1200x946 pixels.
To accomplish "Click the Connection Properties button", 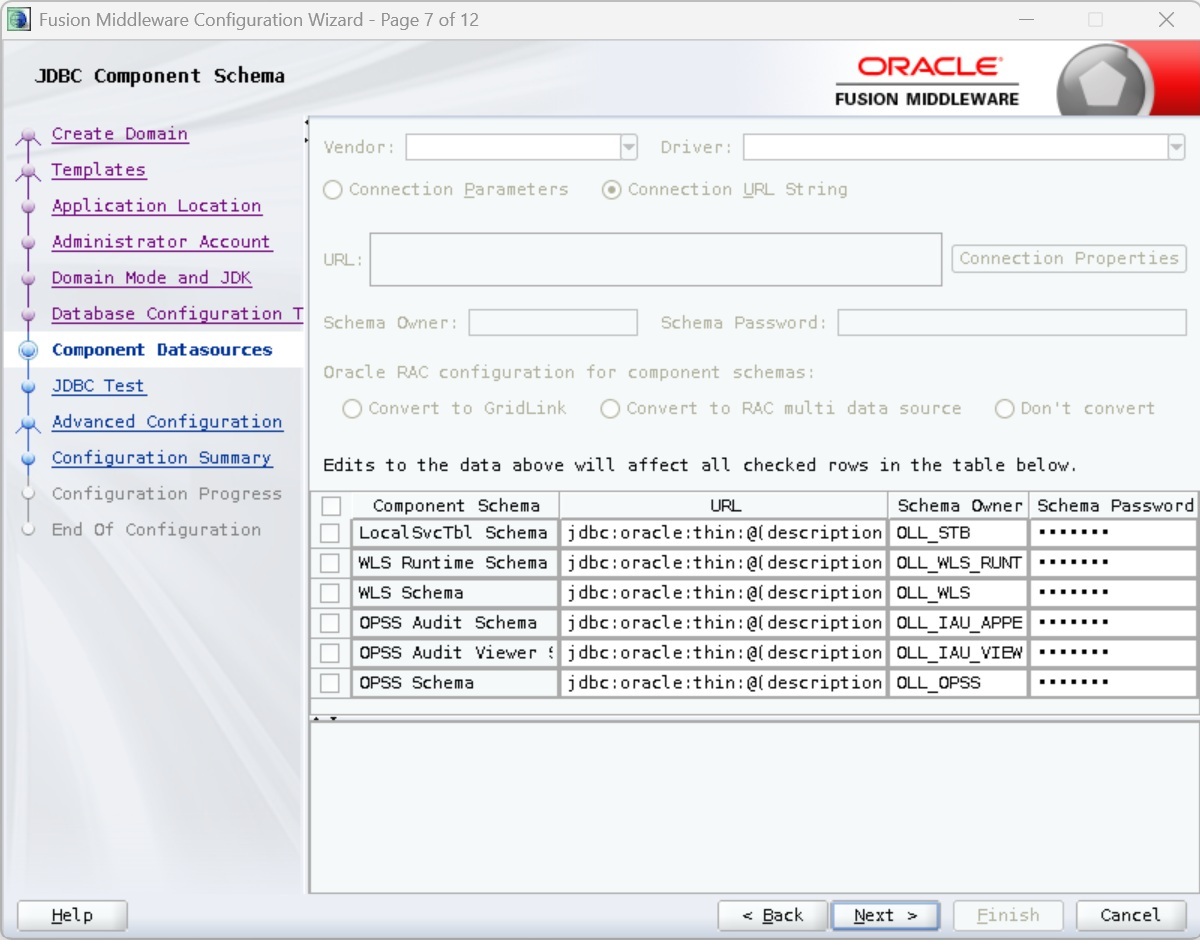I will [1069, 258].
